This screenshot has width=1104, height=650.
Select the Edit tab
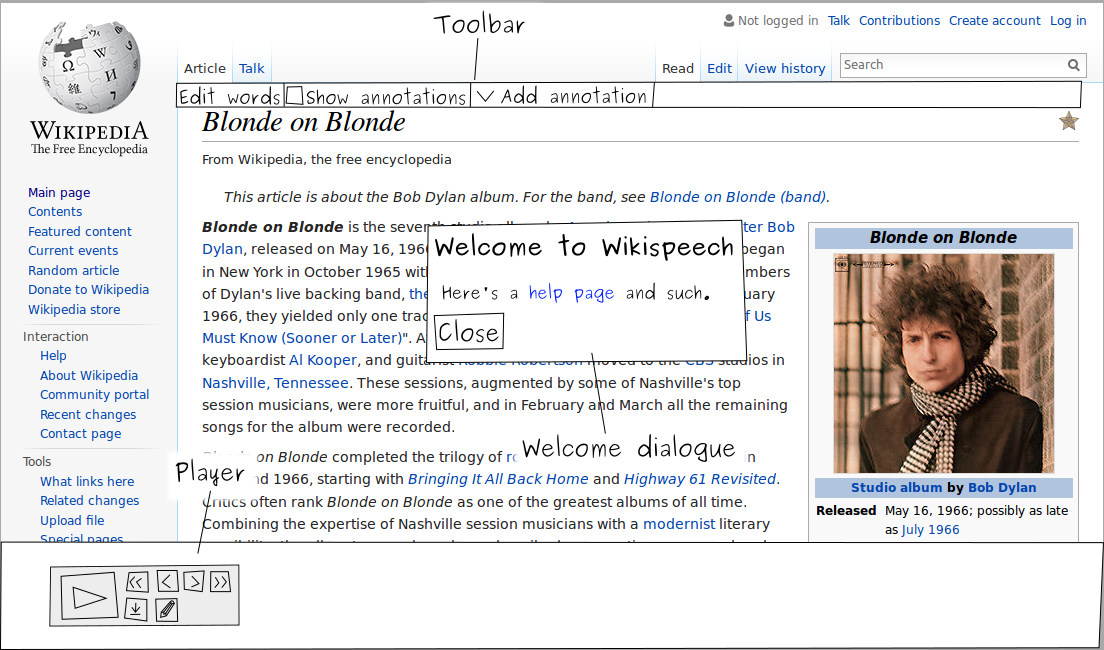click(720, 68)
